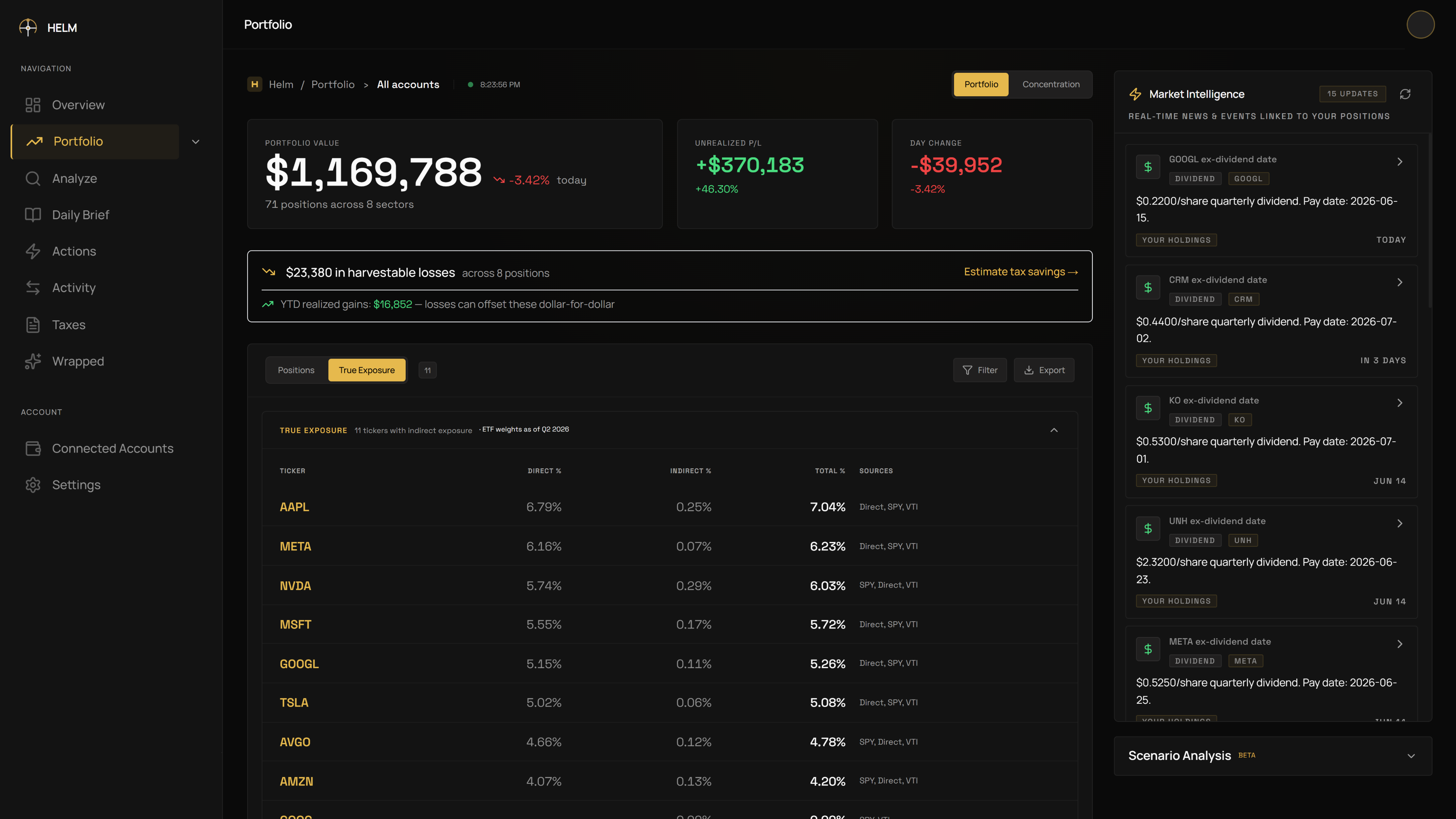Click the 11 count badge
This screenshot has height=819, width=1456.
[427, 370]
